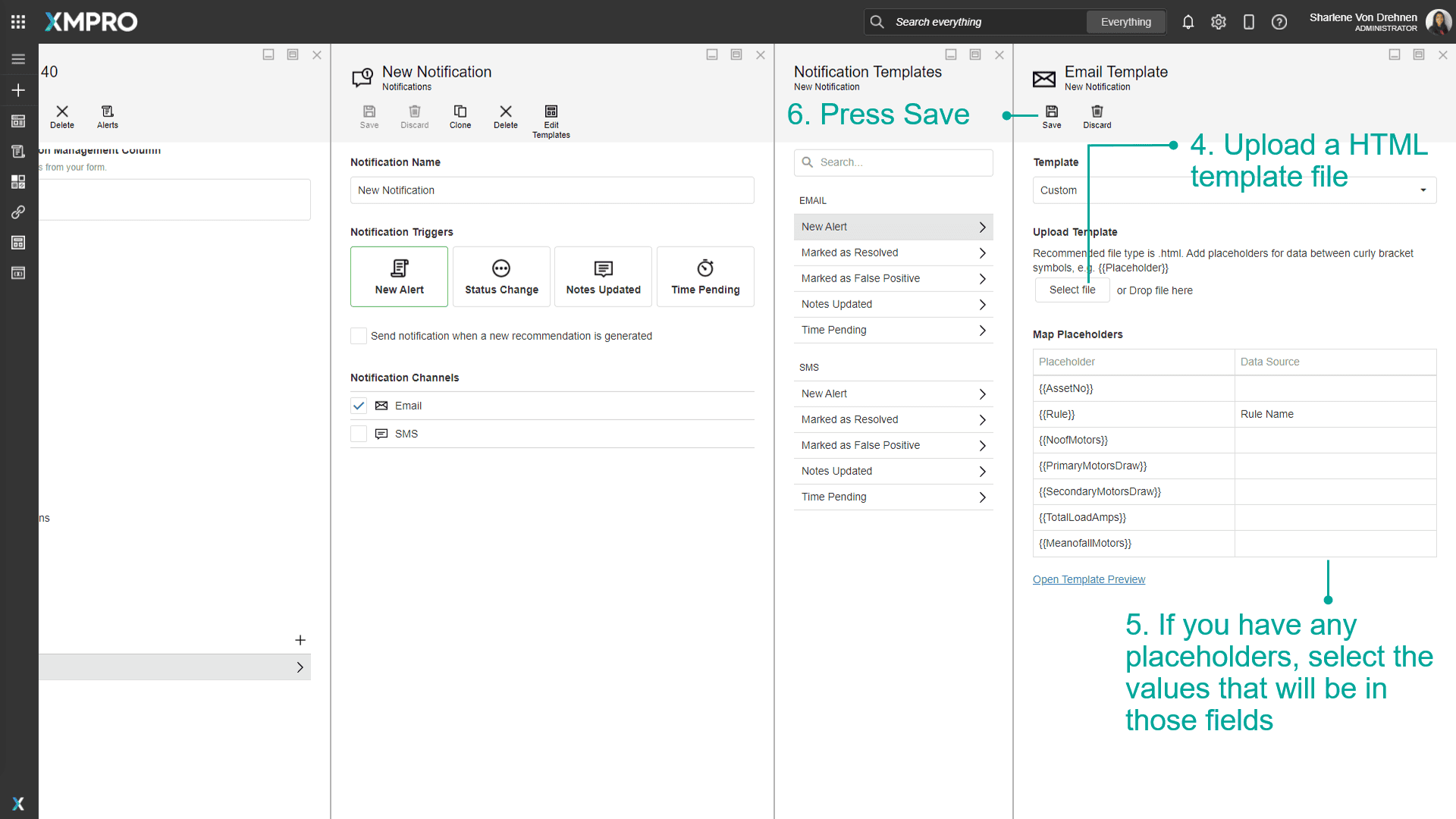
Task: Click the Alerts toolbar icon
Action: 107,112
